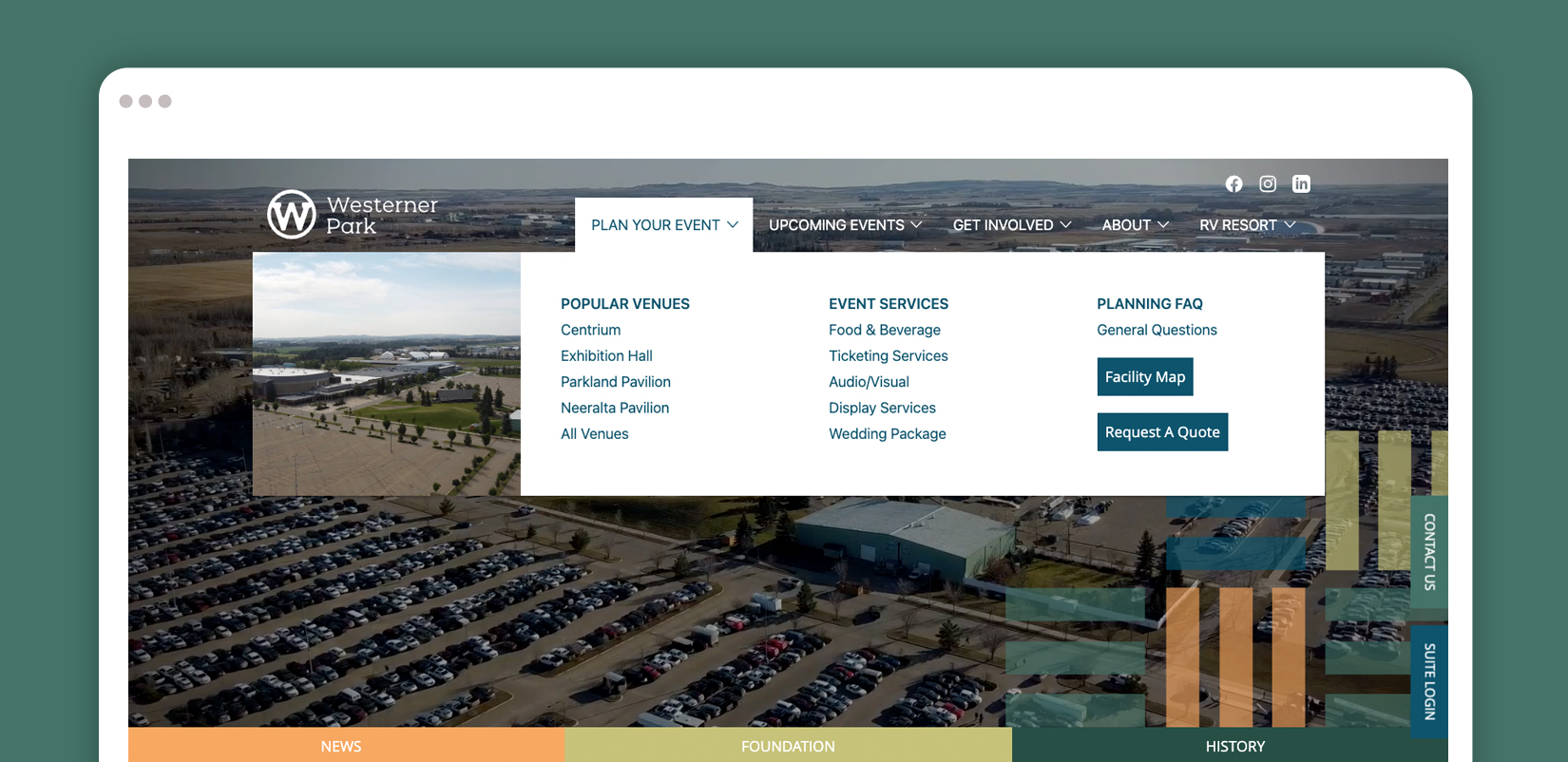The height and width of the screenshot is (762, 1568).
Task: Click the Event Services heading
Action: (889, 304)
